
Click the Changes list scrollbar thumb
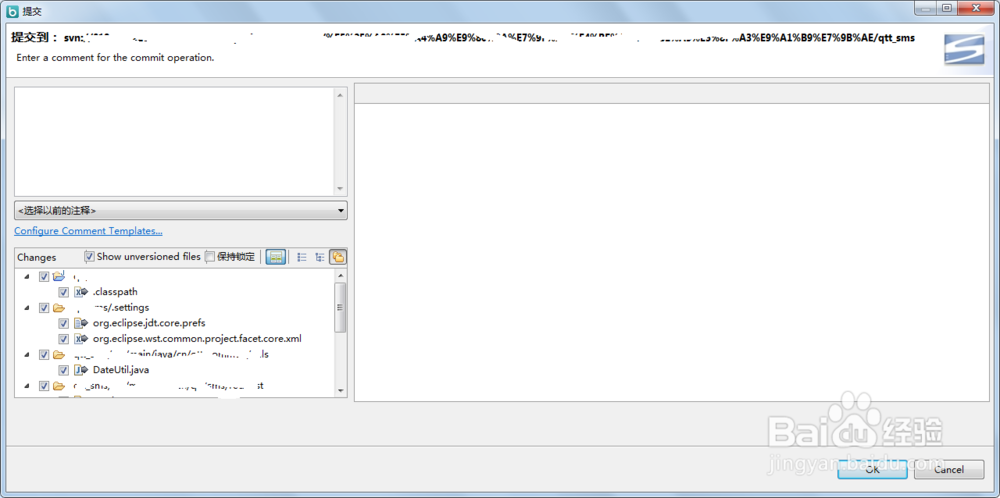pos(341,307)
